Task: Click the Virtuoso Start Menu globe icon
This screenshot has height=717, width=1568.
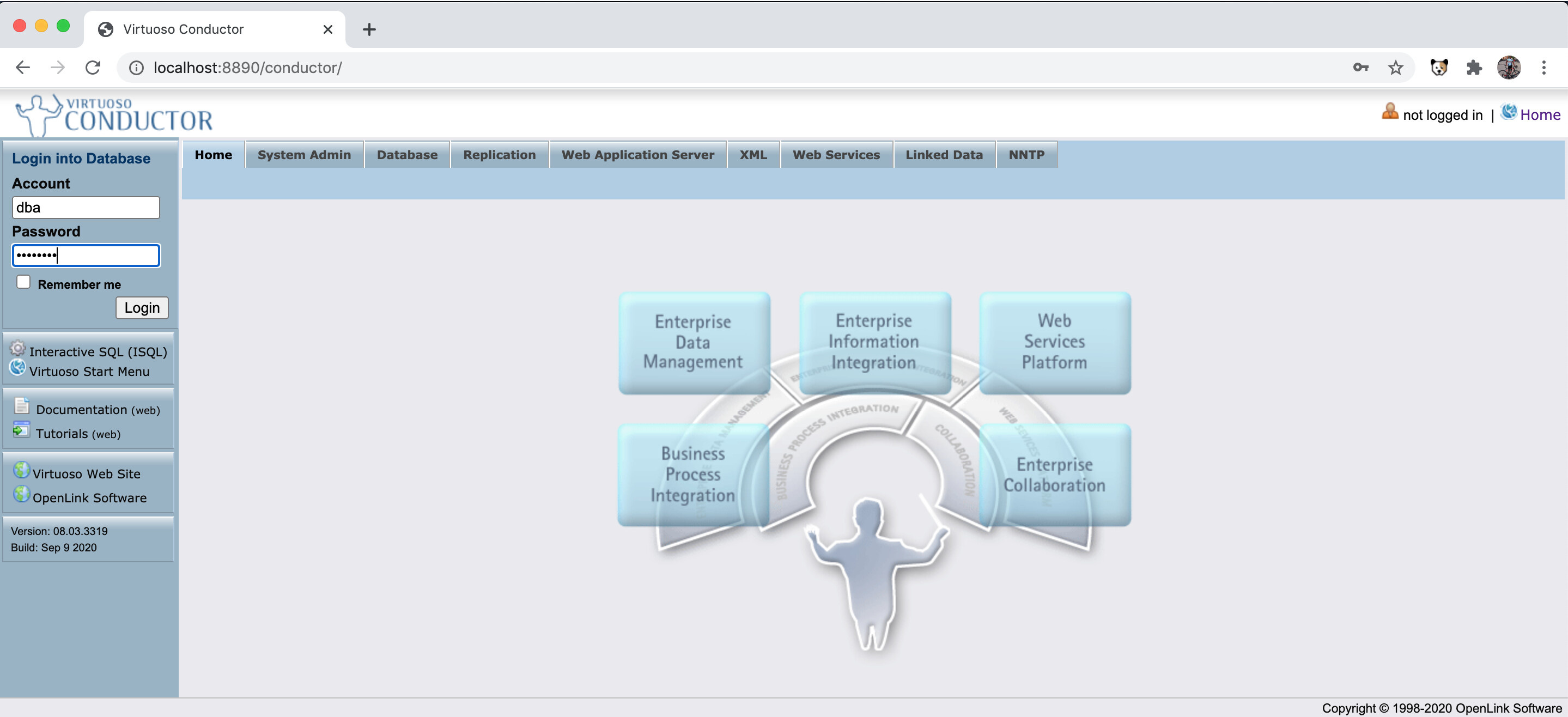Action: pos(17,368)
